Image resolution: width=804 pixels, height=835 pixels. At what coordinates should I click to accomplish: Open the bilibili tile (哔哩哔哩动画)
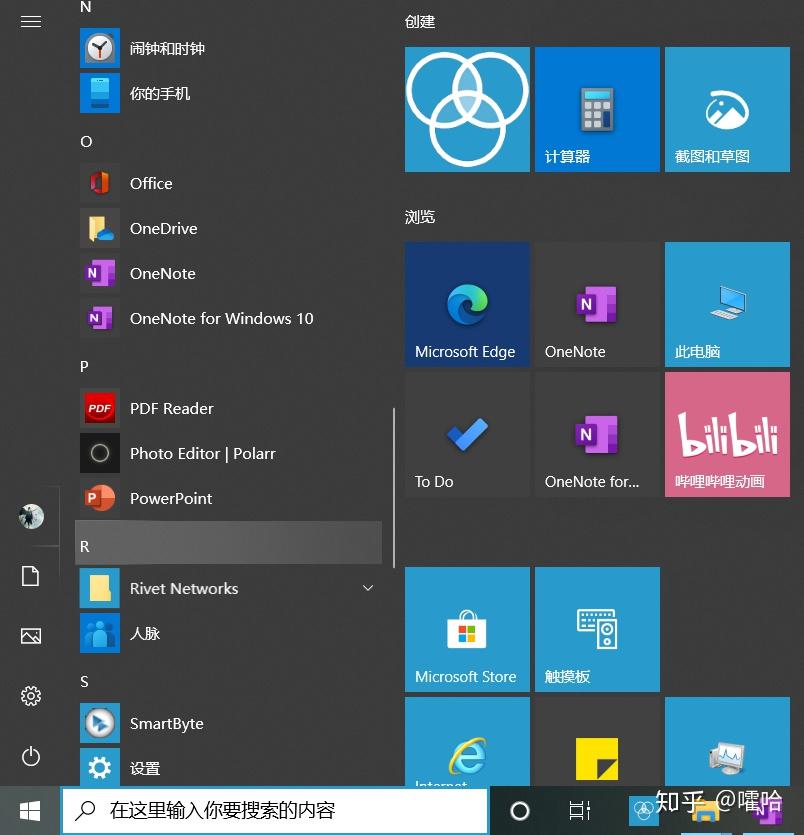tap(727, 435)
